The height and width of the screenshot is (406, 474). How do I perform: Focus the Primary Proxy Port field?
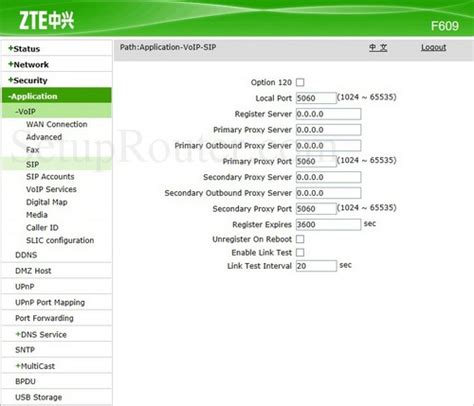316,161
